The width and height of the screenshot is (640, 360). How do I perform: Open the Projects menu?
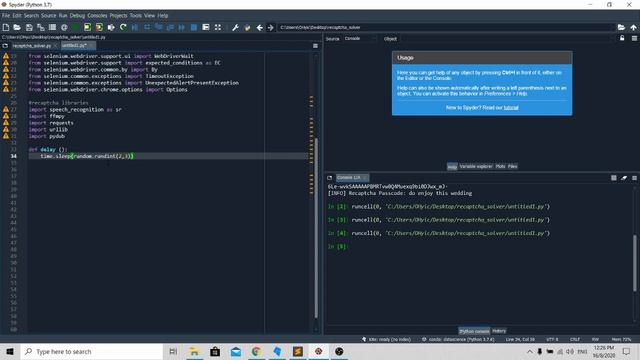[118, 16]
